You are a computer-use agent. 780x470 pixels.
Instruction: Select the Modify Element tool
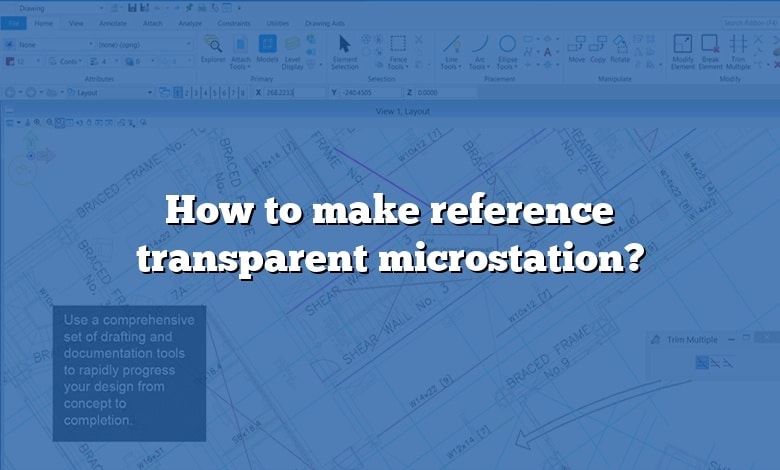(x=682, y=52)
